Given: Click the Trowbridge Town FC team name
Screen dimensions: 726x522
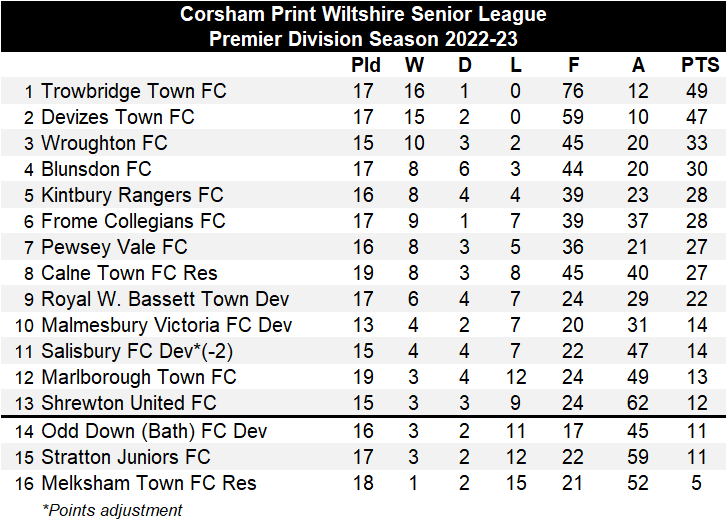Looking at the screenshot, I should 133,91.
